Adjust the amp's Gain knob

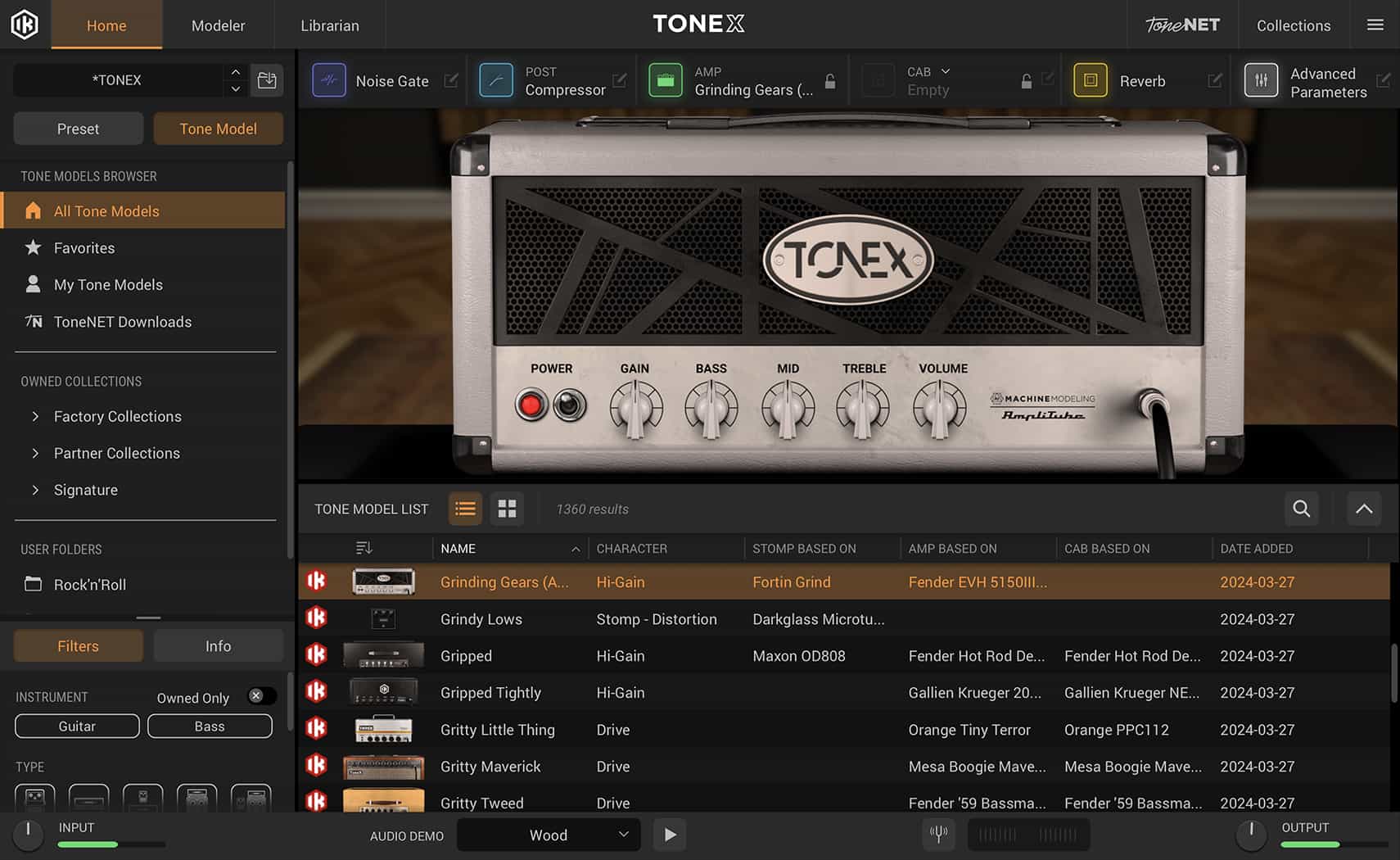(635, 405)
